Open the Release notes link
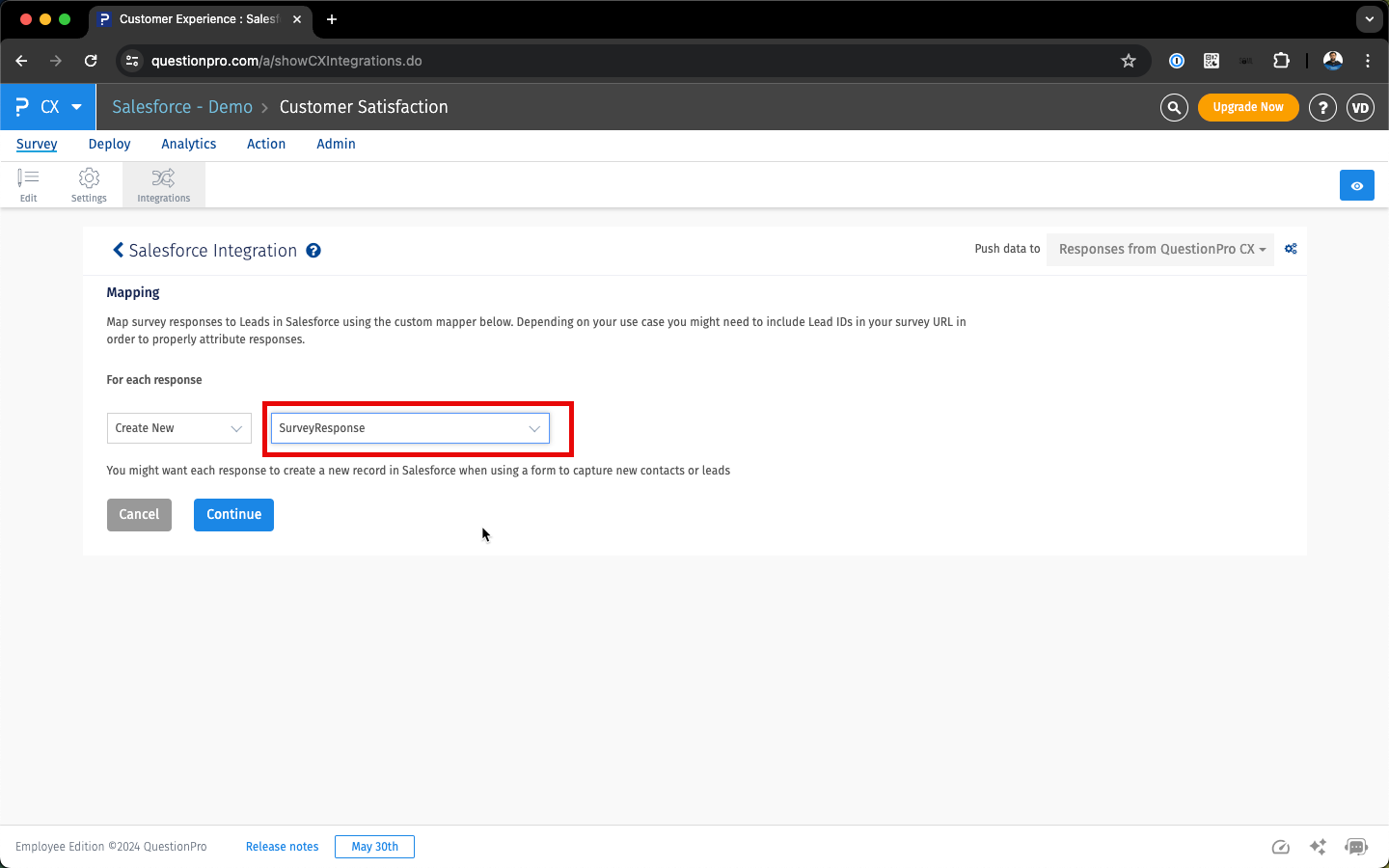Image resolution: width=1389 pixels, height=868 pixels. (282, 847)
